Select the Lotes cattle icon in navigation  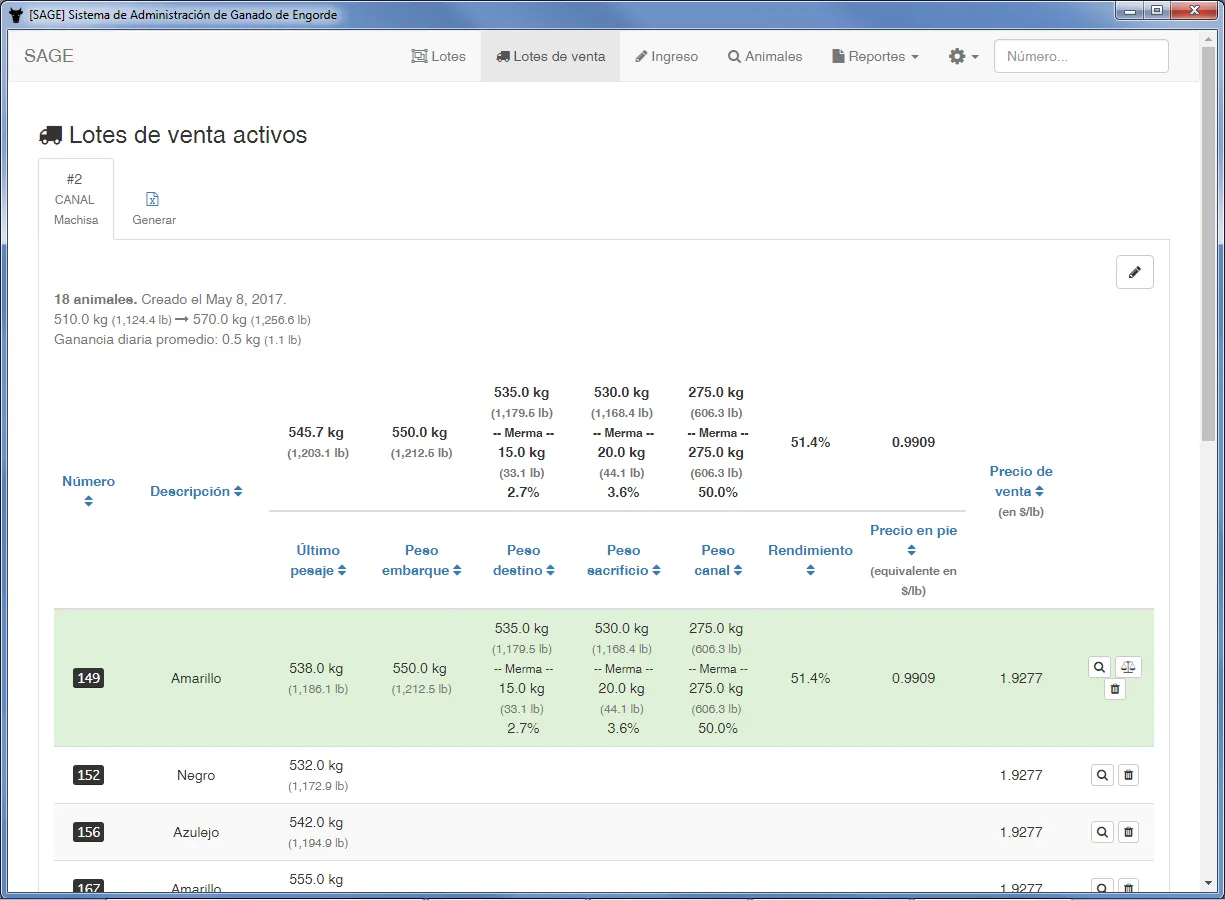point(438,56)
